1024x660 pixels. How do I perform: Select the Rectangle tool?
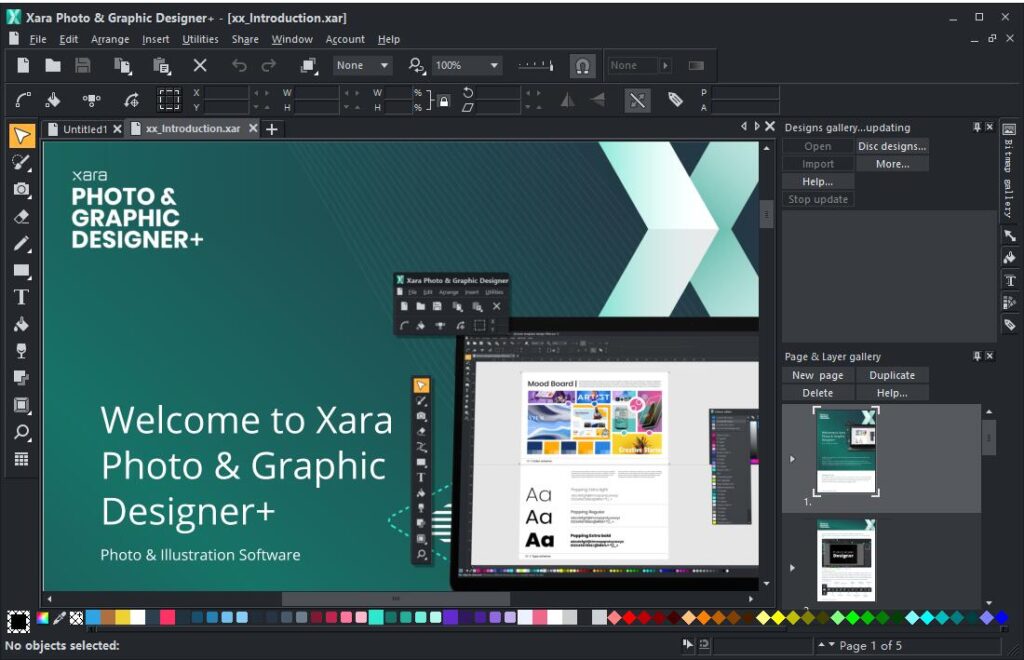coord(20,270)
